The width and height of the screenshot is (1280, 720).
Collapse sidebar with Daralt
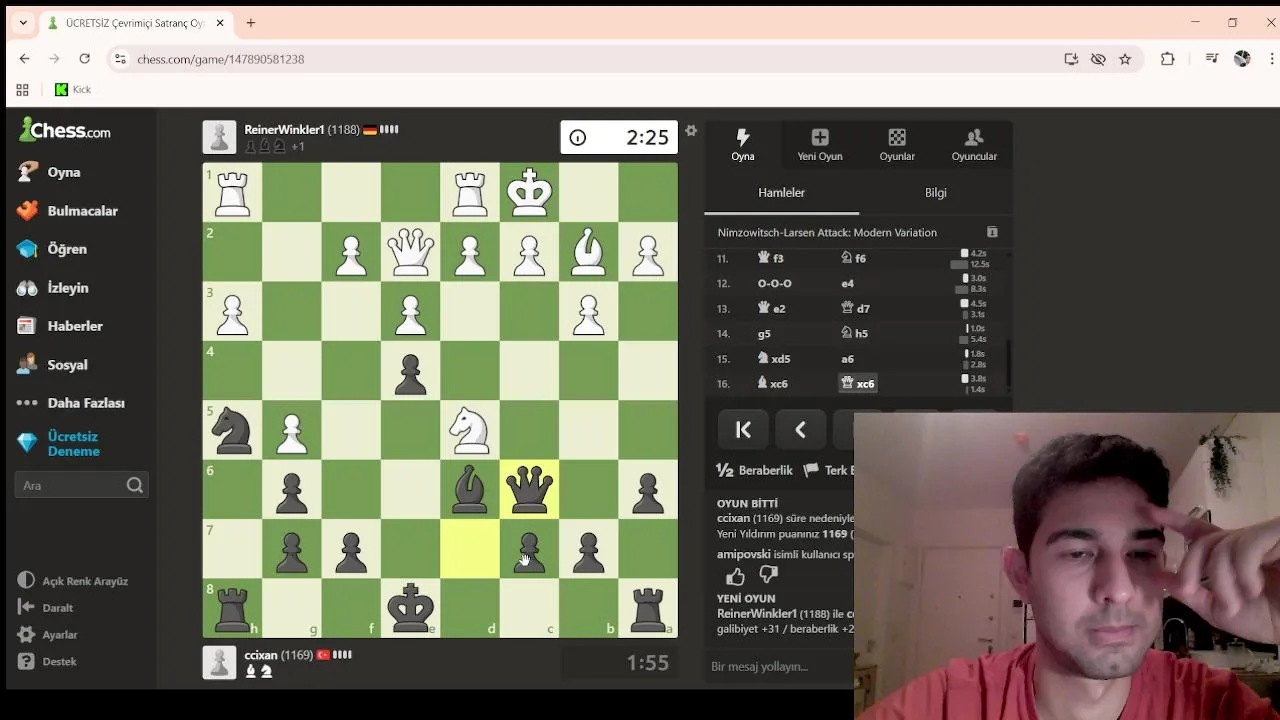46,608
